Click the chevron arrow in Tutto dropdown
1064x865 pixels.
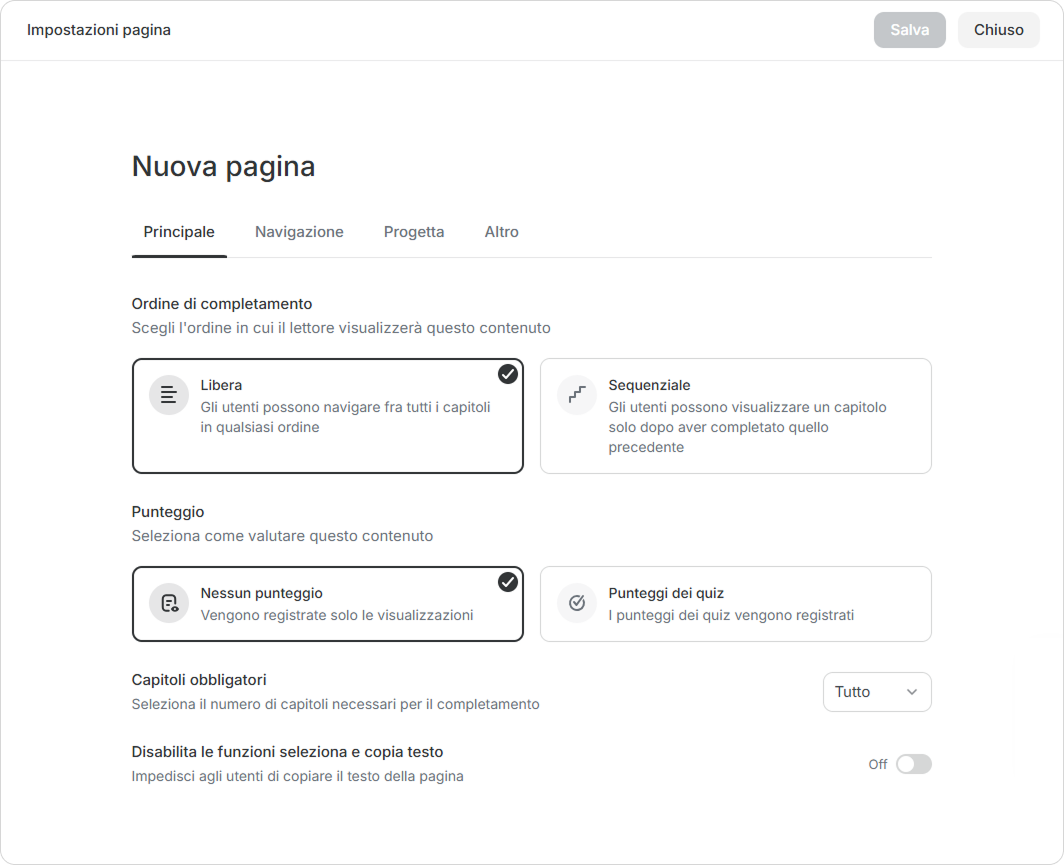[911, 692]
